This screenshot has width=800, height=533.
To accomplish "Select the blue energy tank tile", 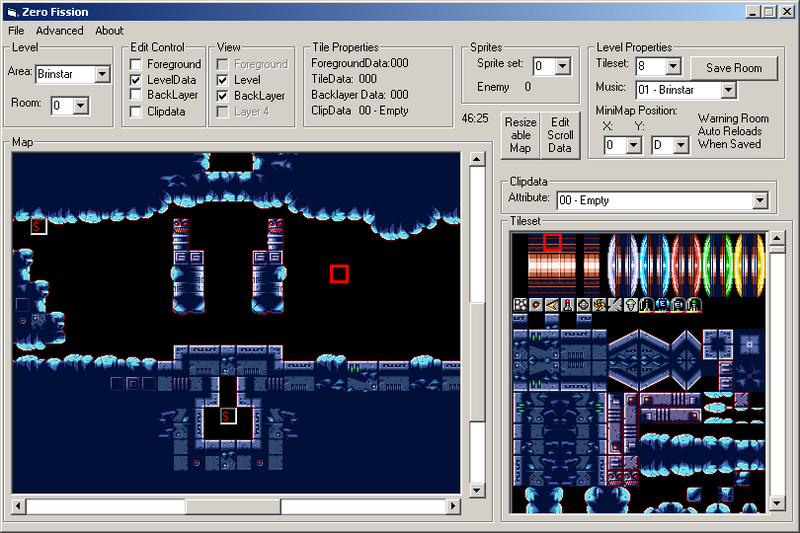I will [x=662, y=305].
